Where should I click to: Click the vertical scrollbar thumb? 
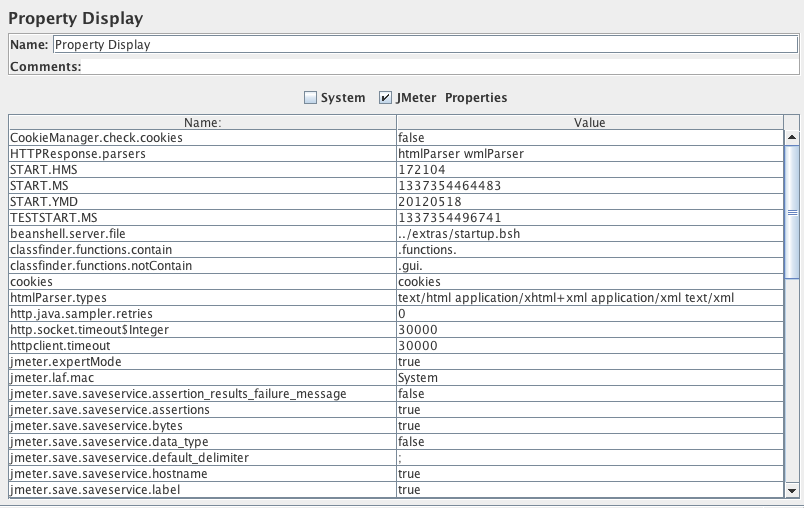coord(791,212)
